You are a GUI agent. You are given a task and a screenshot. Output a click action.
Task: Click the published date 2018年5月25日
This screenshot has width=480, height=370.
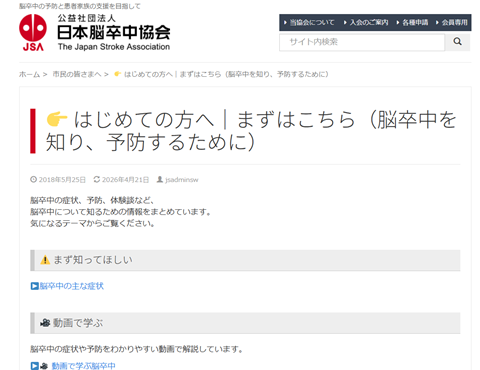[62, 180]
